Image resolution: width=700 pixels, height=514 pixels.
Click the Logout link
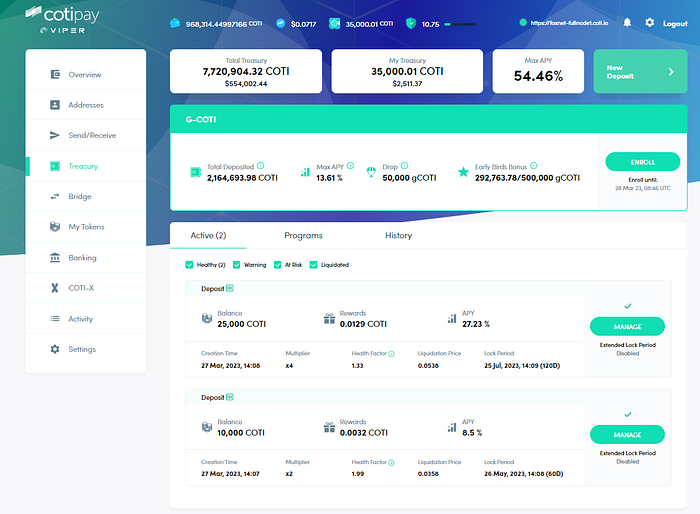(x=675, y=24)
